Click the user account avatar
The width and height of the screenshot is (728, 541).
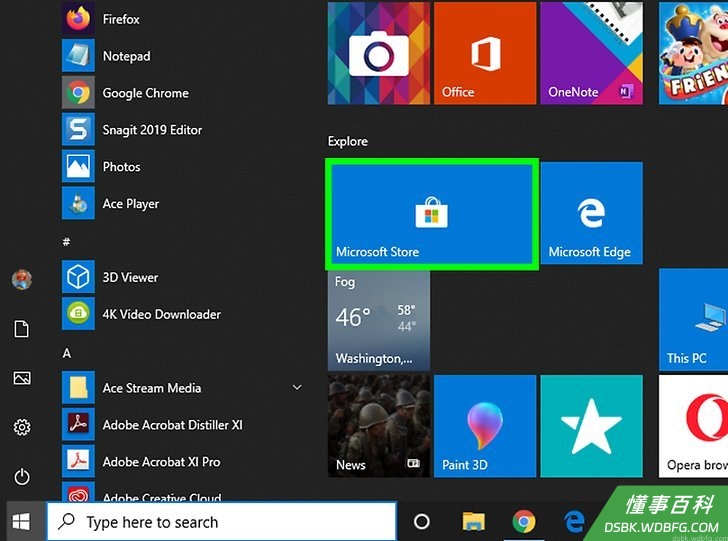[x=22, y=280]
